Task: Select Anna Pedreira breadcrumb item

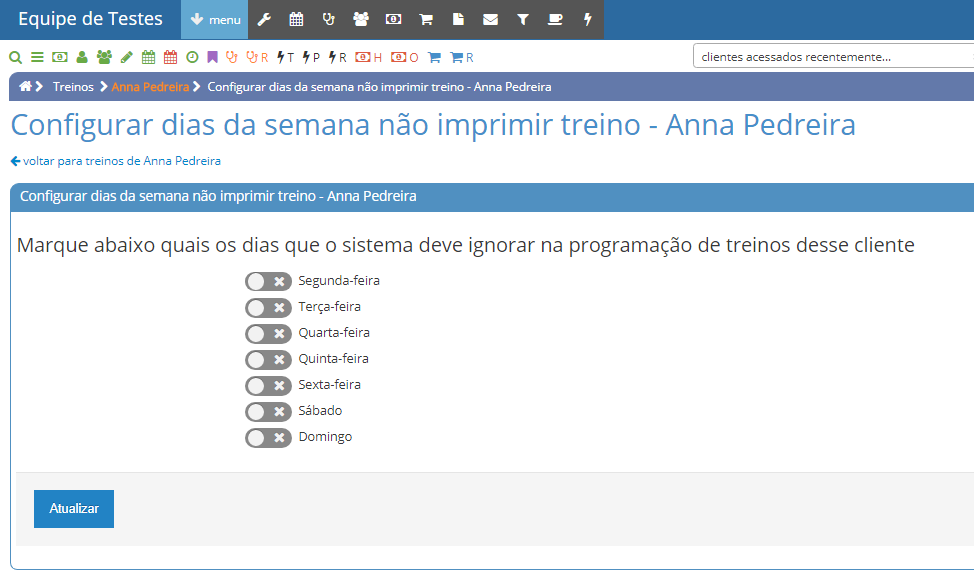Action: point(150,86)
